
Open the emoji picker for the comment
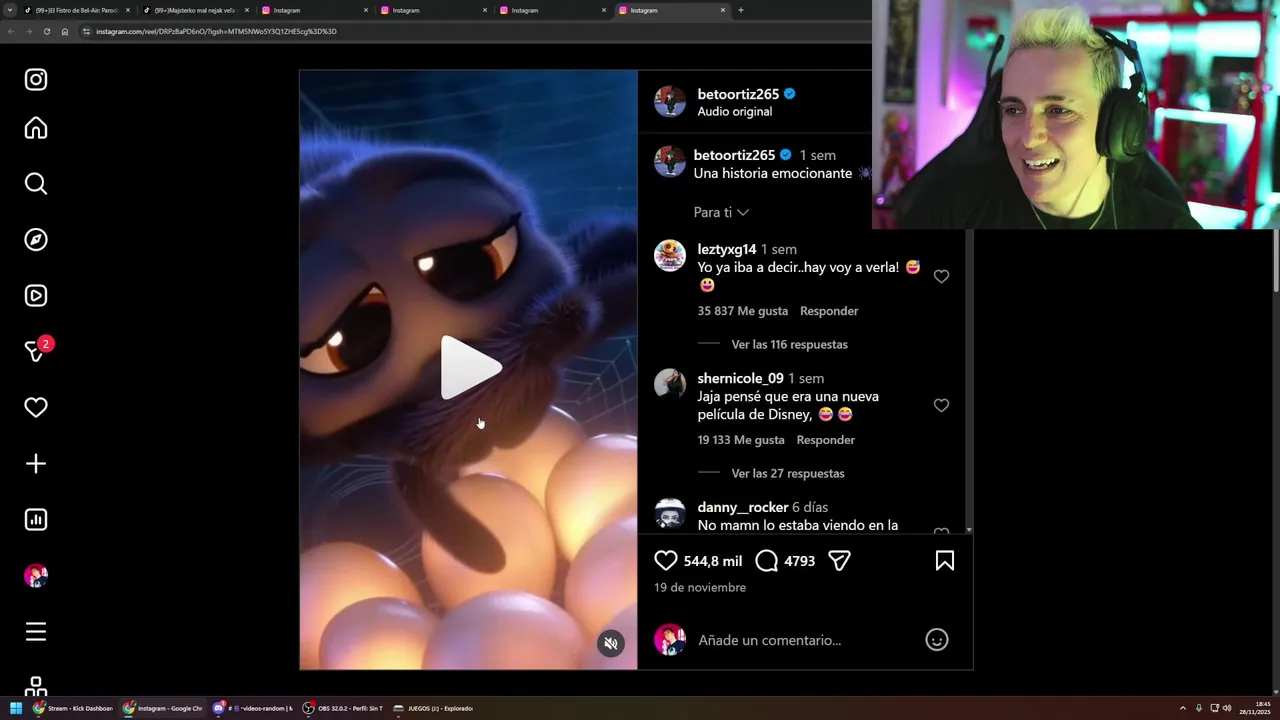[937, 640]
